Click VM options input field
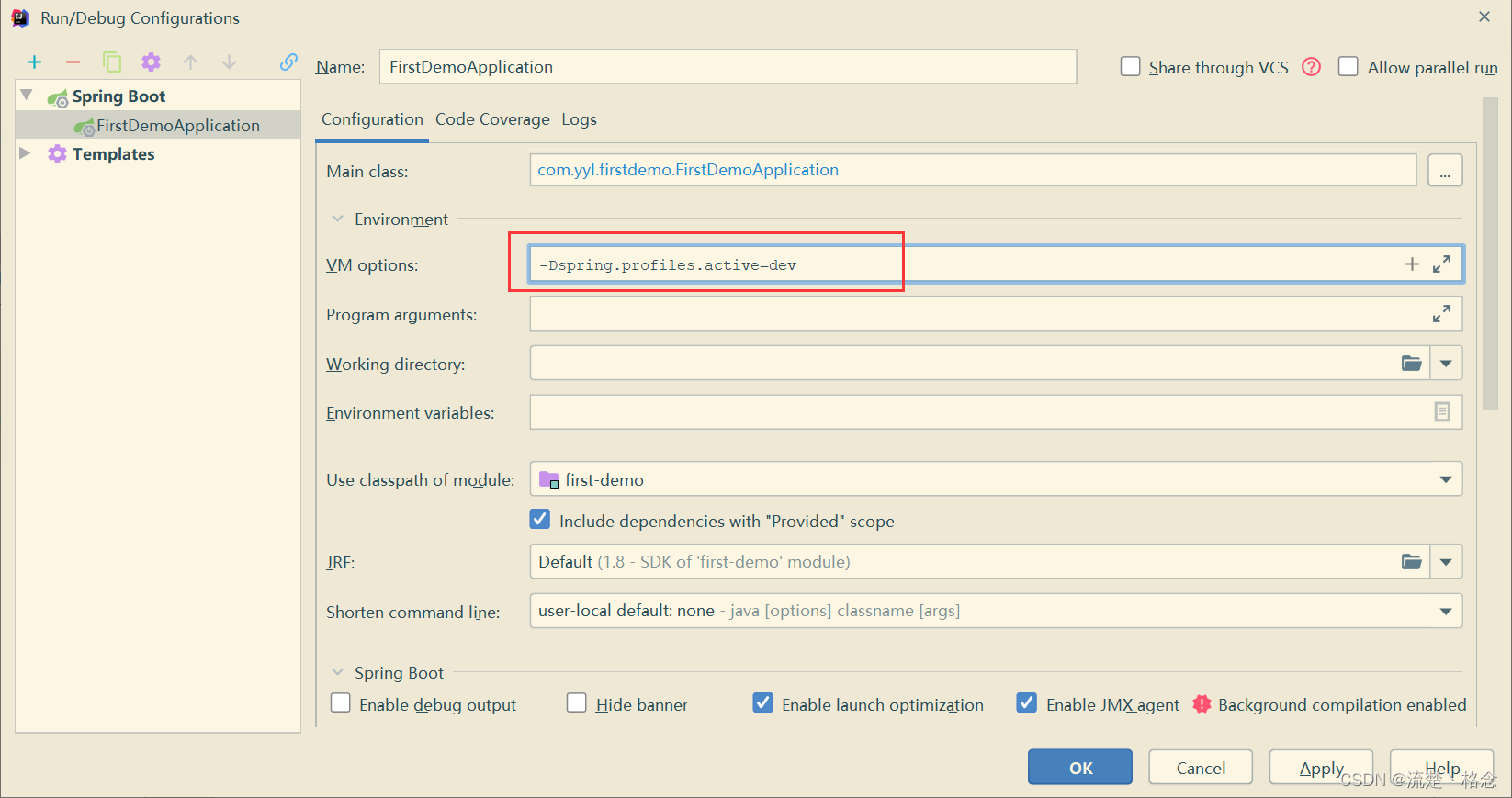 996,264
